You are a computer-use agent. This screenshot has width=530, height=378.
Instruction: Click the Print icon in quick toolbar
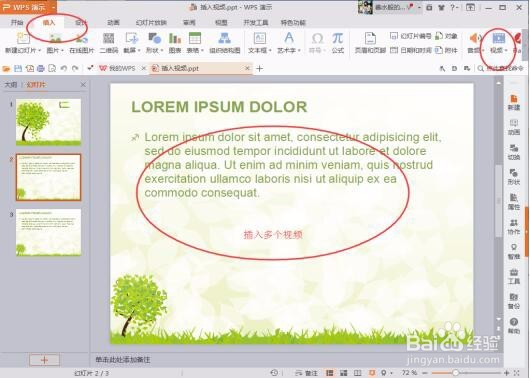tap(41, 69)
